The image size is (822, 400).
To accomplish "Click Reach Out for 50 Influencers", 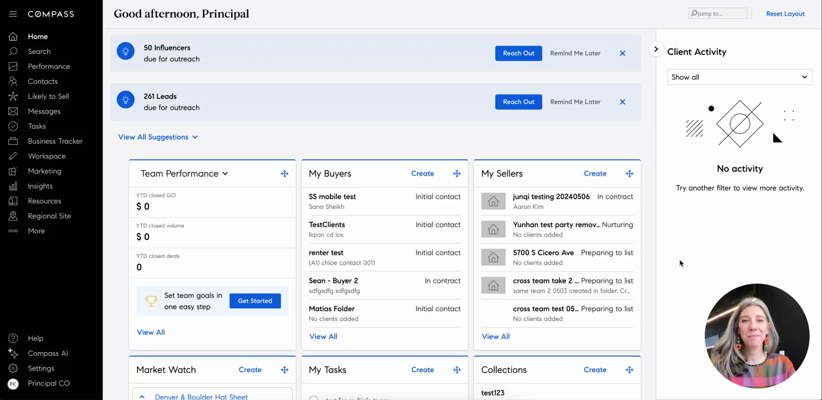I will pos(518,53).
